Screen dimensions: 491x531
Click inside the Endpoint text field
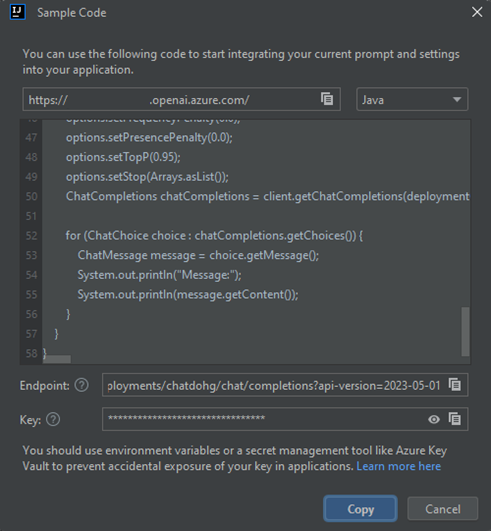click(274, 385)
